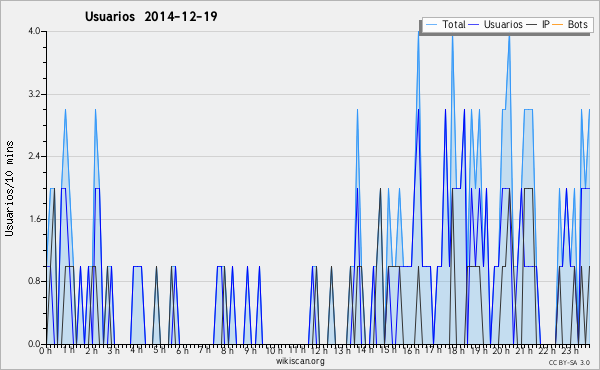The width and height of the screenshot is (600, 370).
Task: Click the 18 h x-axis label
Action: 456,350
